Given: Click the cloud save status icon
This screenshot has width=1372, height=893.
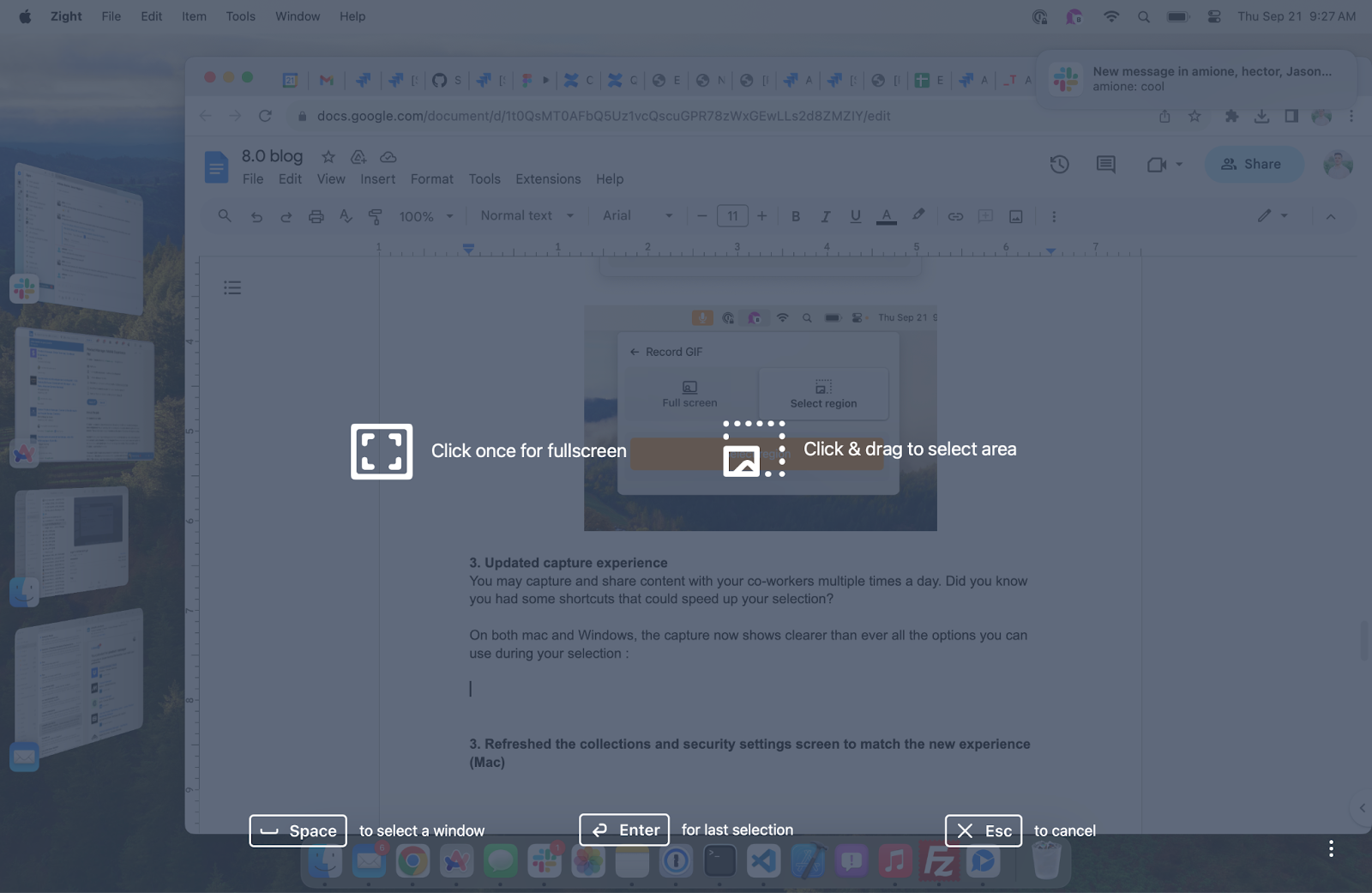Looking at the screenshot, I should (x=388, y=157).
